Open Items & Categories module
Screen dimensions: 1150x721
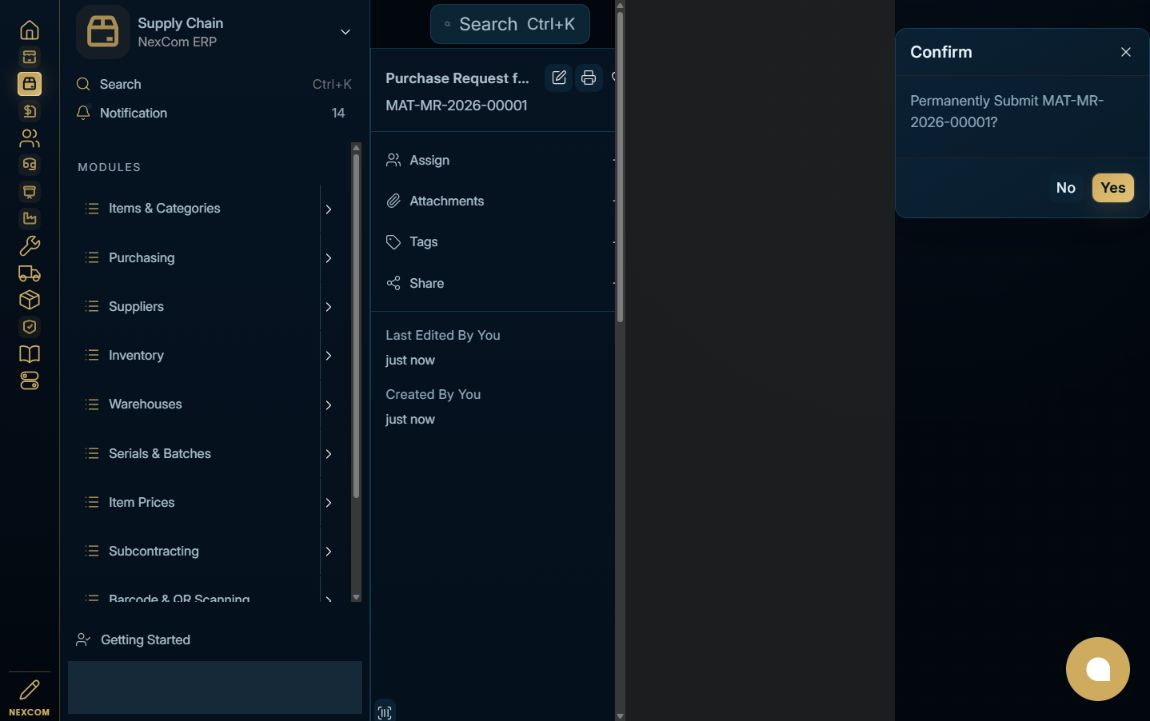click(x=164, y=208)
